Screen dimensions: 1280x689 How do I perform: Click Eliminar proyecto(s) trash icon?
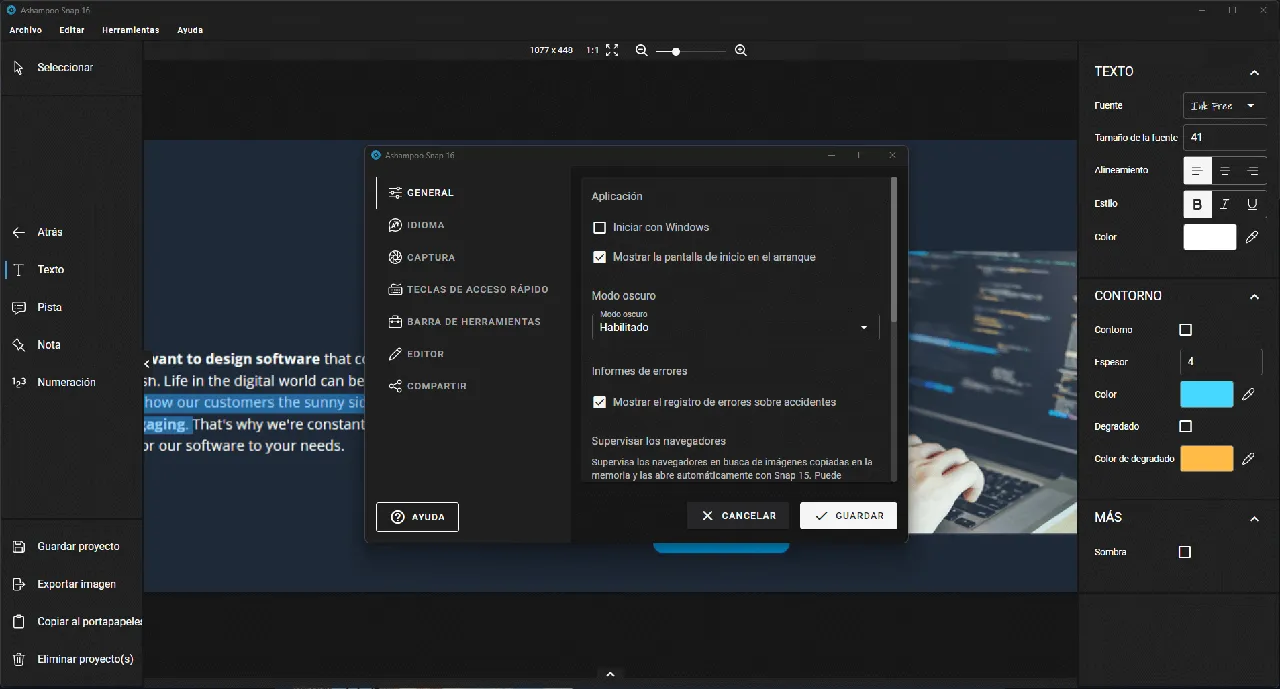click(18, 659)
